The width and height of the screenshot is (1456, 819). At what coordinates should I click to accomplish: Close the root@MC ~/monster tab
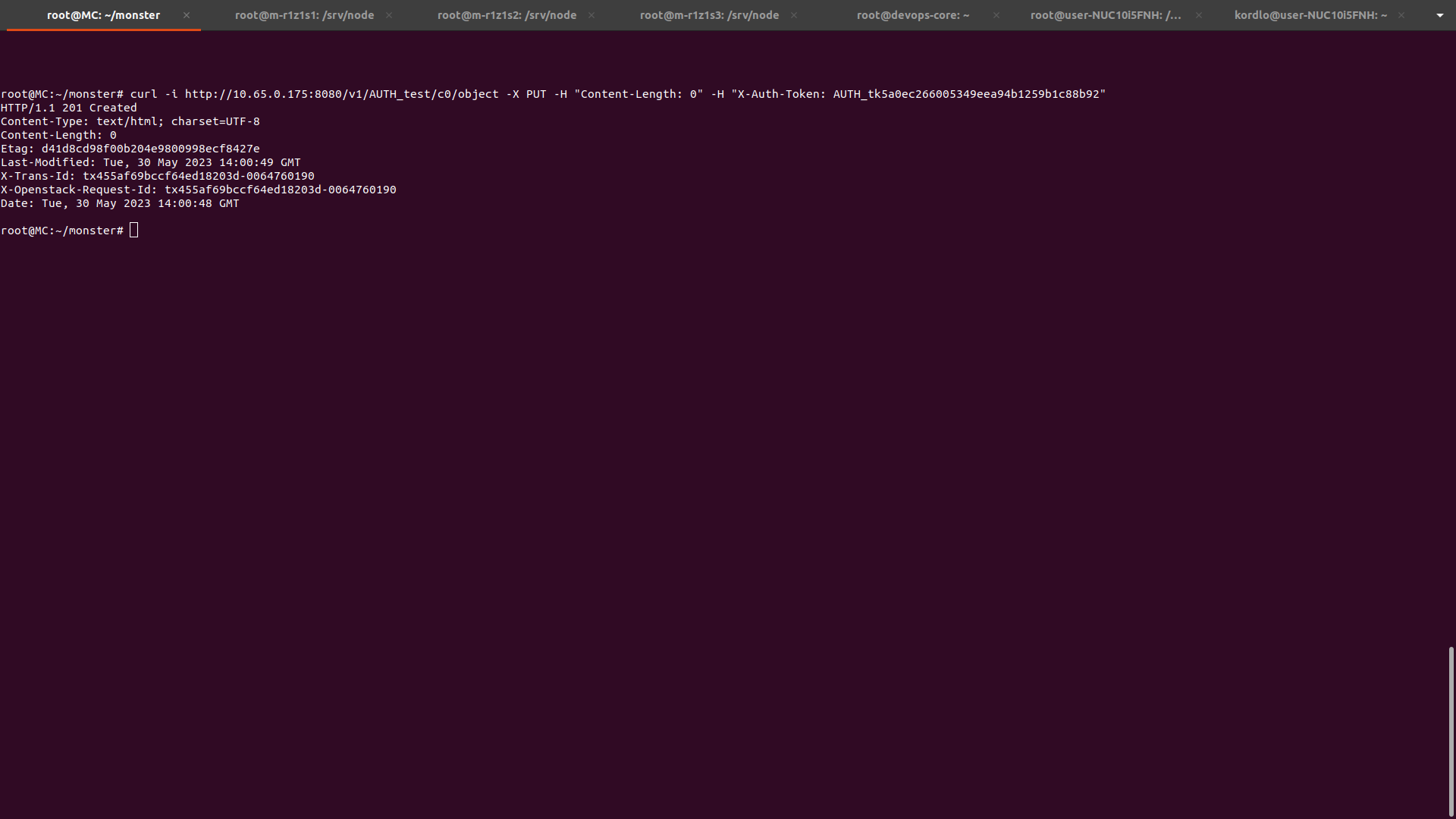click(187, 15)
